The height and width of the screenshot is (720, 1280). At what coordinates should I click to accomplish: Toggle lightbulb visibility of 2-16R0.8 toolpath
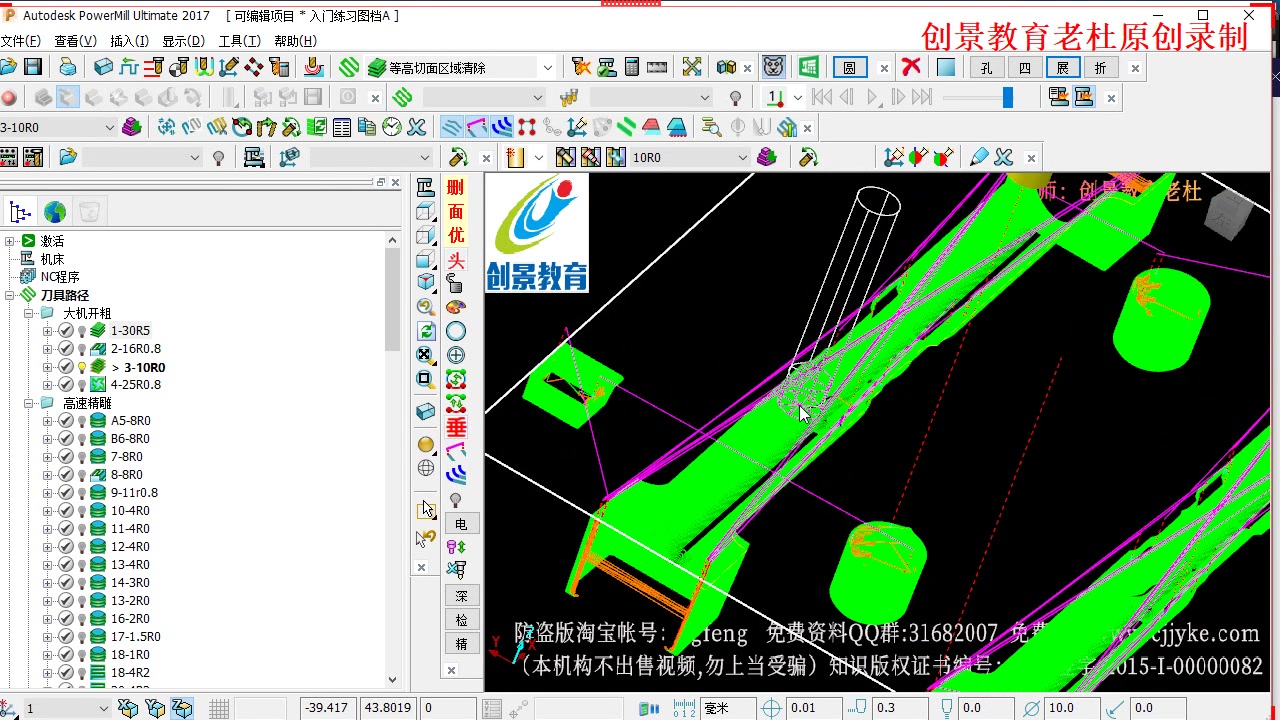pyautogui.click(x=82, y=349)
